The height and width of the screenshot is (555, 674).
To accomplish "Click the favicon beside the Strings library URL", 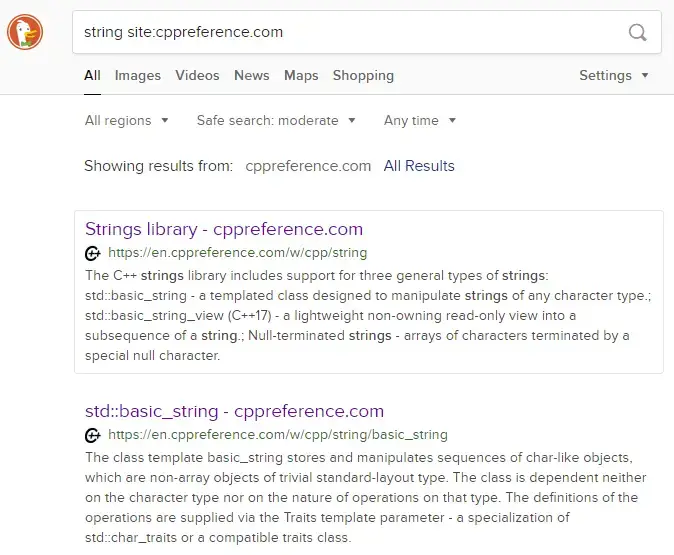I will point(92,253).
